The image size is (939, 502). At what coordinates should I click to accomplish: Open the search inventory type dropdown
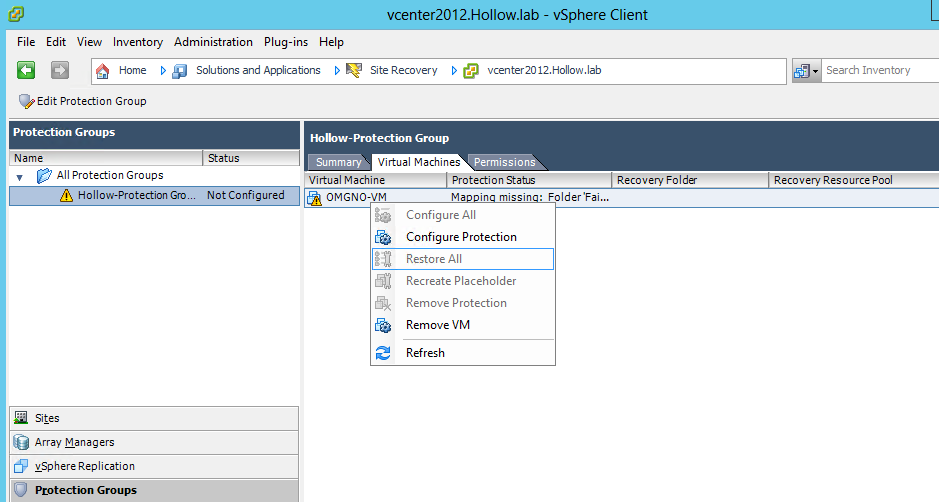click(806, 71)
